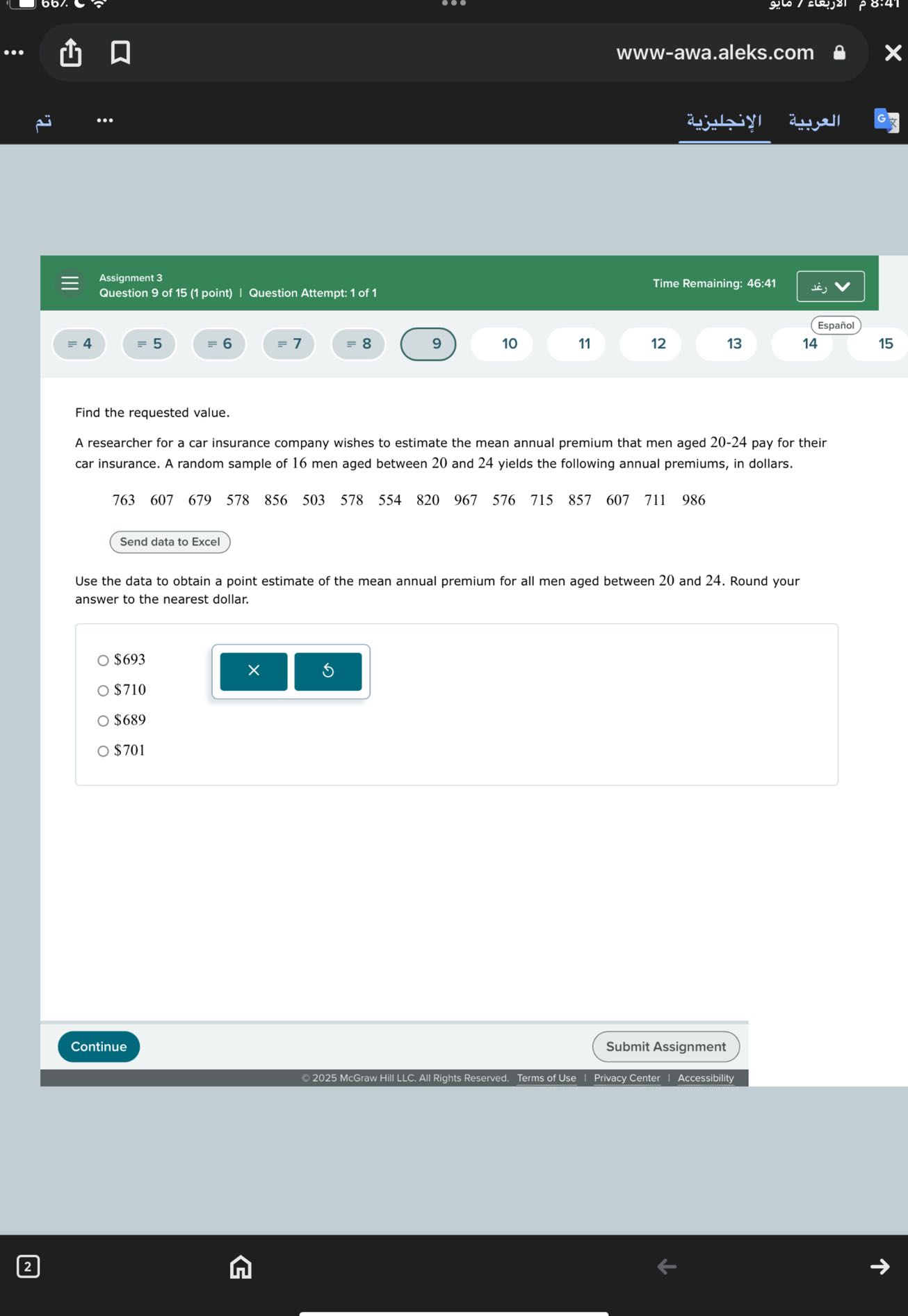Click 'Assignment 3' title text
The width and height of the screenshot is (908, 1316).
(131, 278)
